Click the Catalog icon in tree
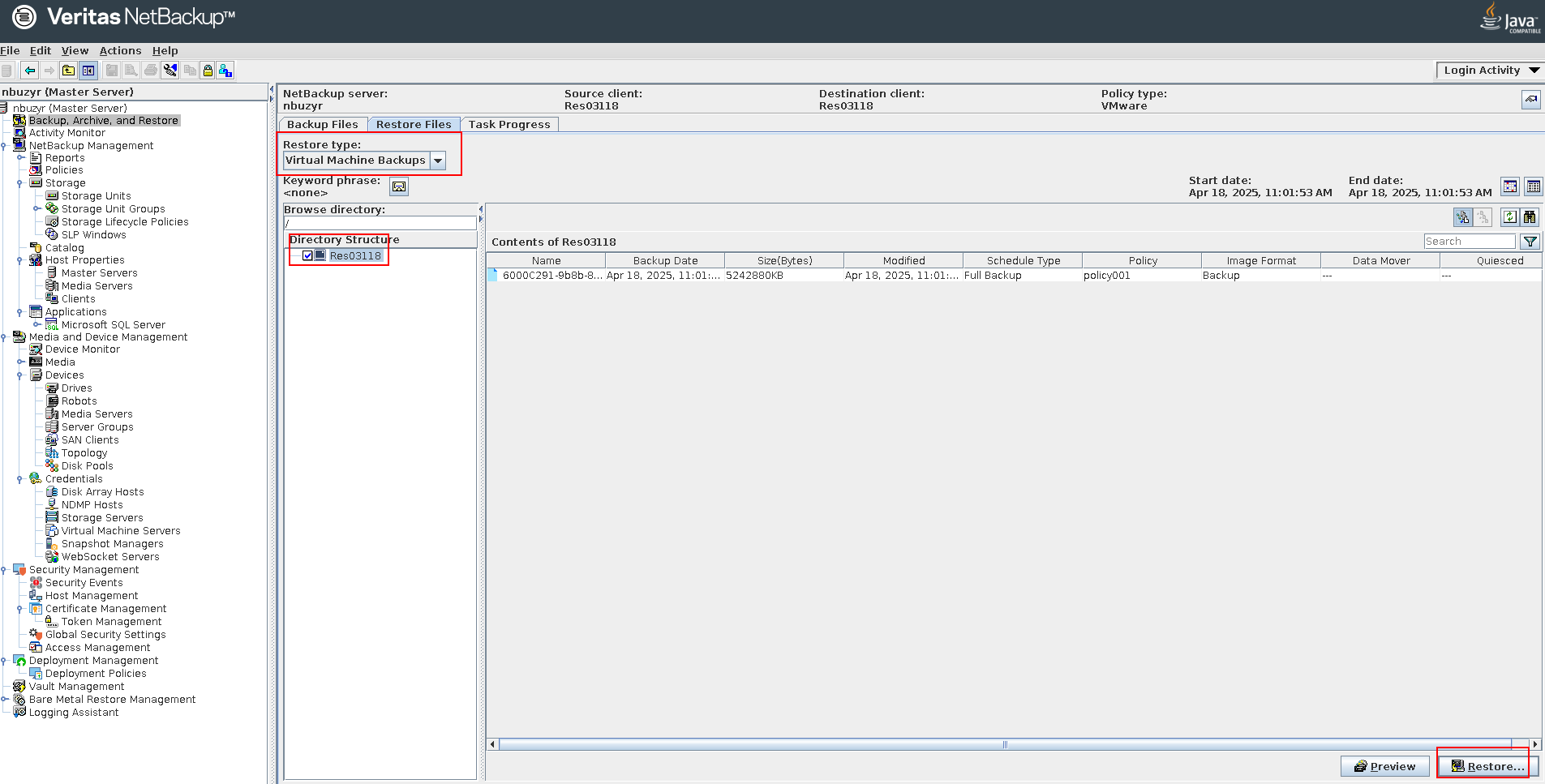1545x784 pixels. (x=36, y=248)
